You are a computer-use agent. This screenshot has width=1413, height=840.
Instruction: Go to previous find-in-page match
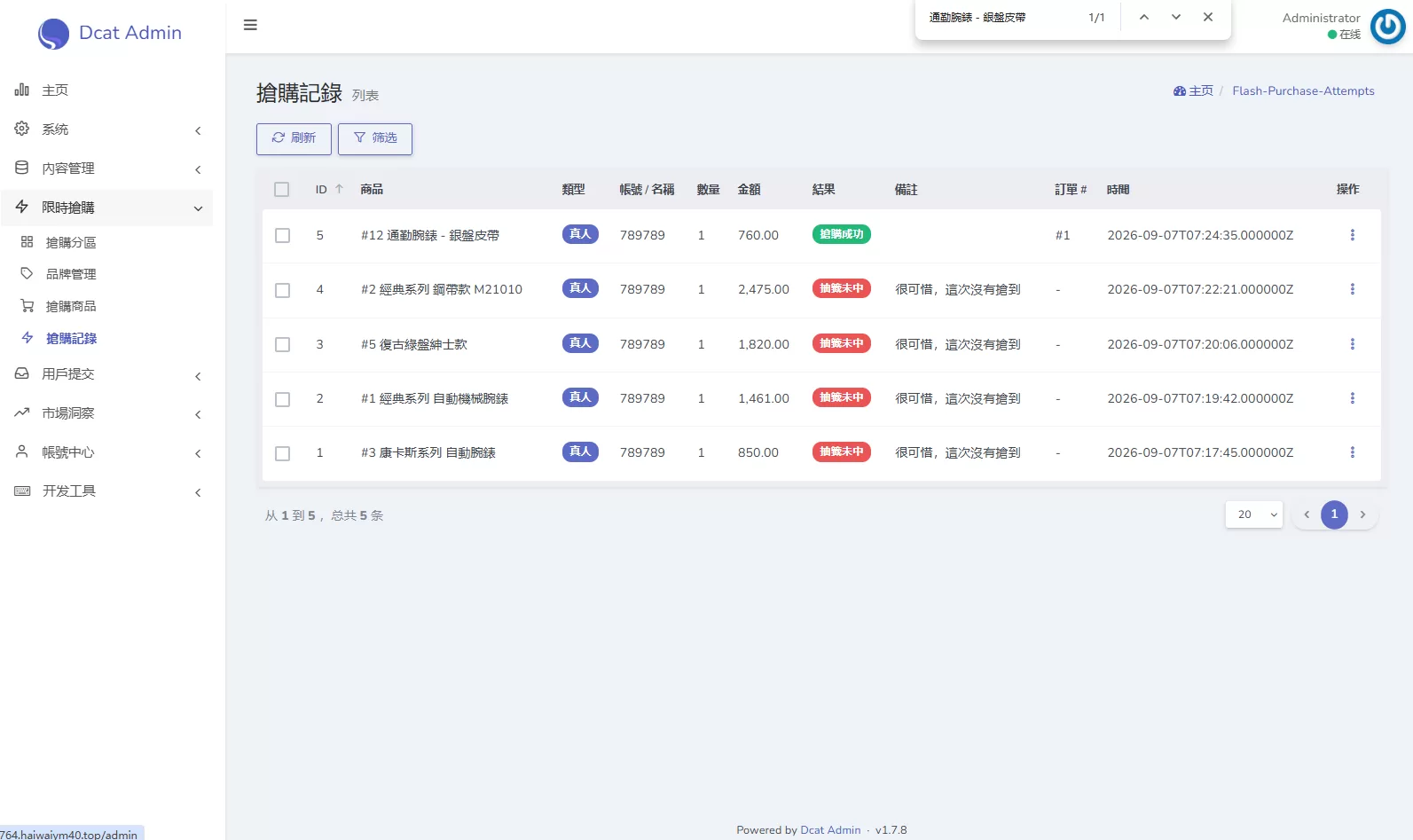click(x=1144, y=17)
